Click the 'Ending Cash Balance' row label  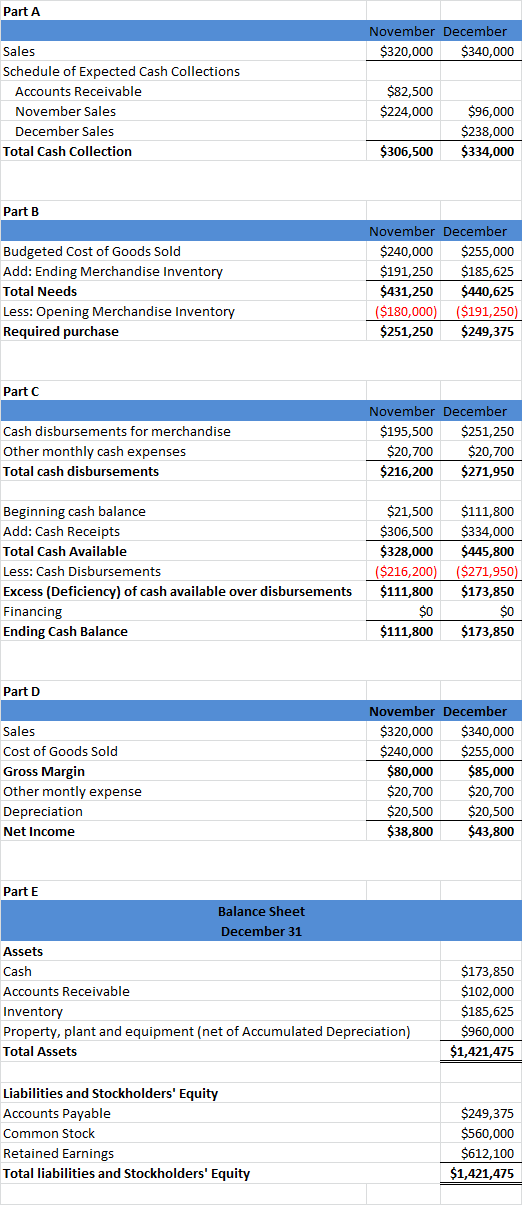(66, 631)
